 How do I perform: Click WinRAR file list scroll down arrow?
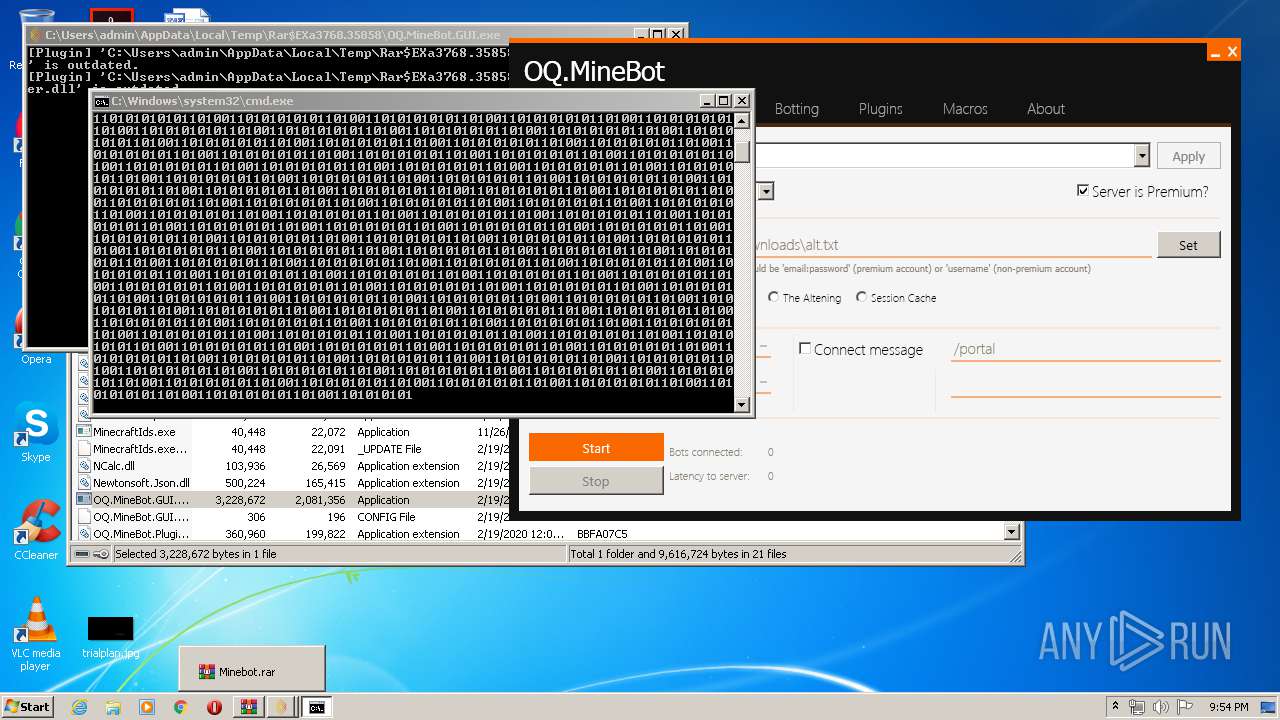(1011, 533)
